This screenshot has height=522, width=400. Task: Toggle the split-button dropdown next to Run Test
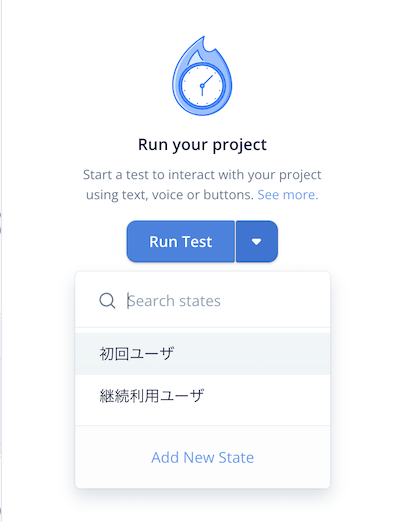pos(257,241)
